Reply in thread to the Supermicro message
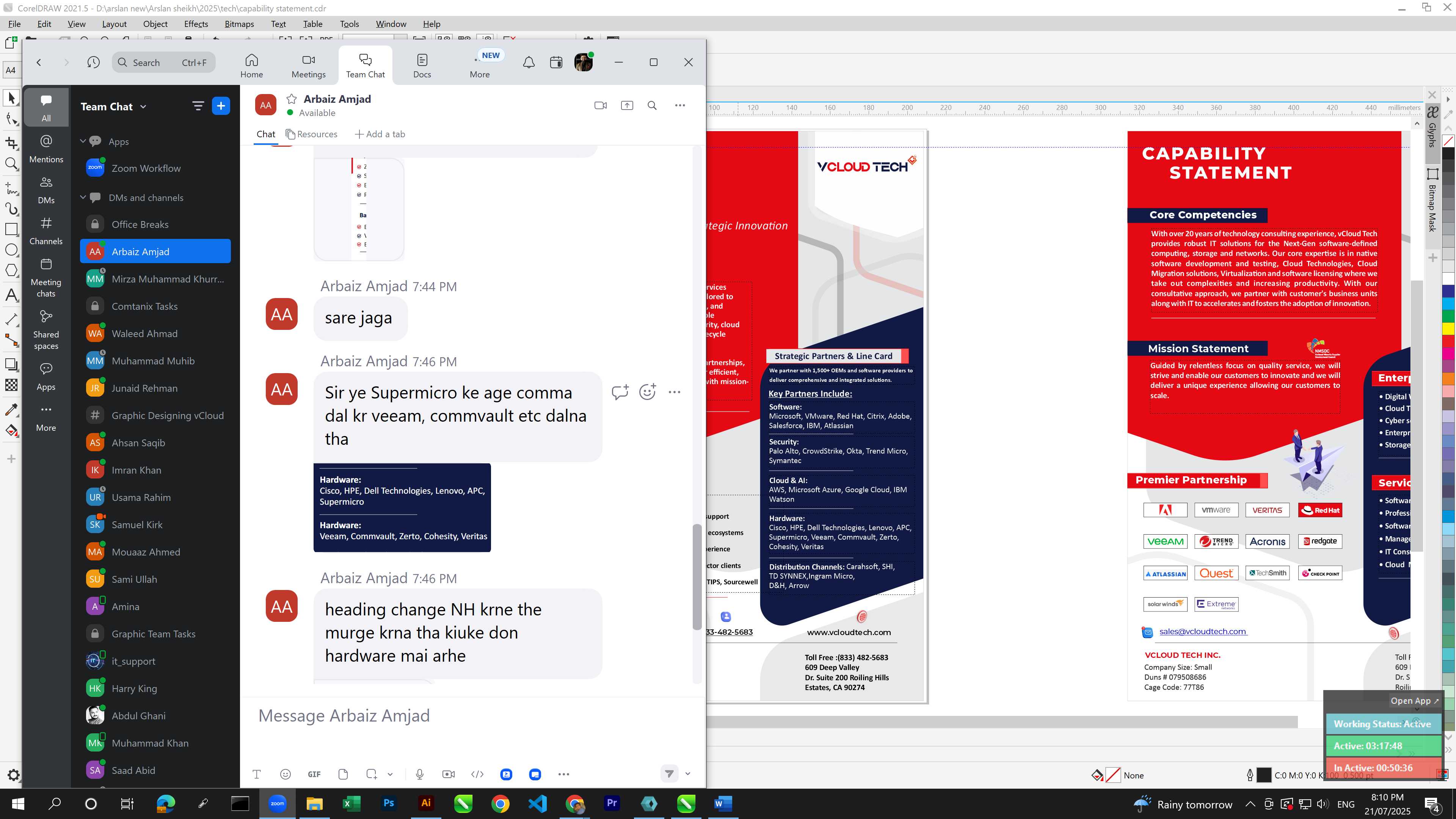The image size is (1456, 819). click(620, 392)
